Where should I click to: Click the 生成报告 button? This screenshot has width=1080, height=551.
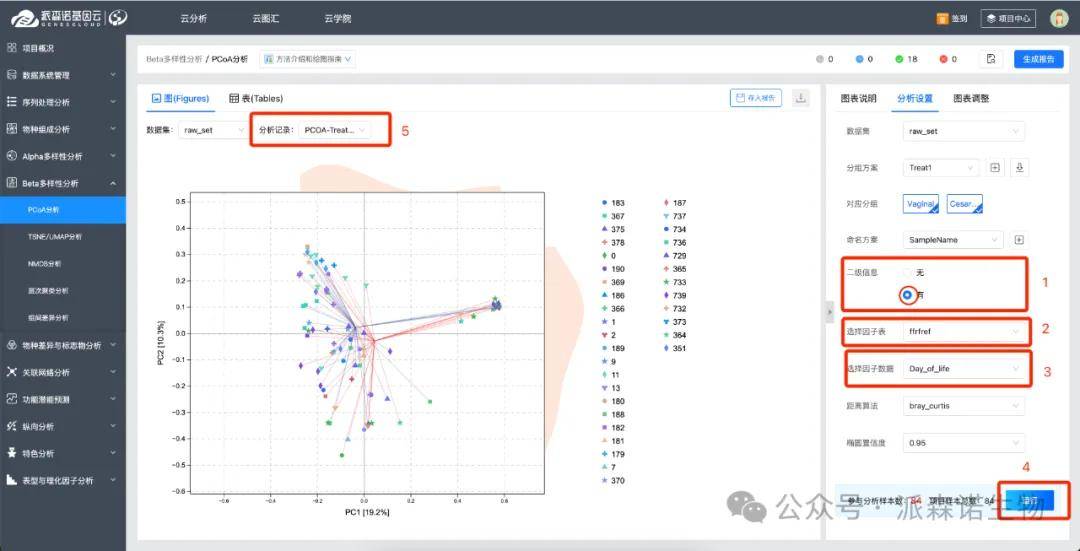[x=1038, y=59]
